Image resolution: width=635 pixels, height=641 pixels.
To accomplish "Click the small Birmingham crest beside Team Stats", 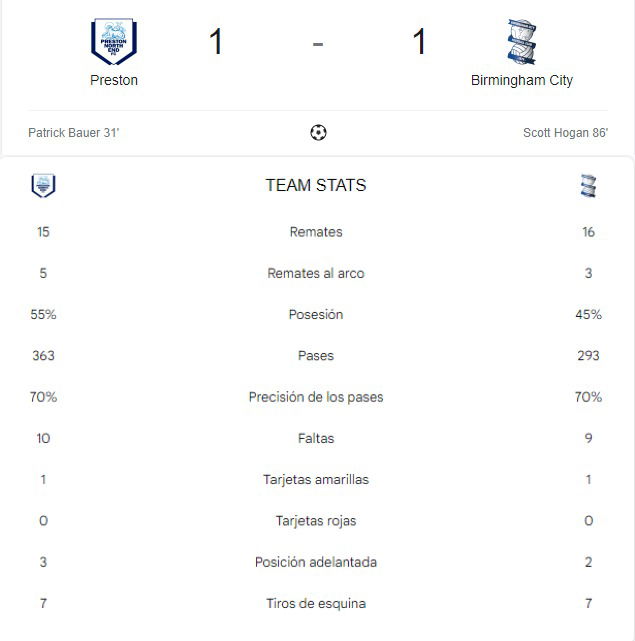I will tap(588, 186).
